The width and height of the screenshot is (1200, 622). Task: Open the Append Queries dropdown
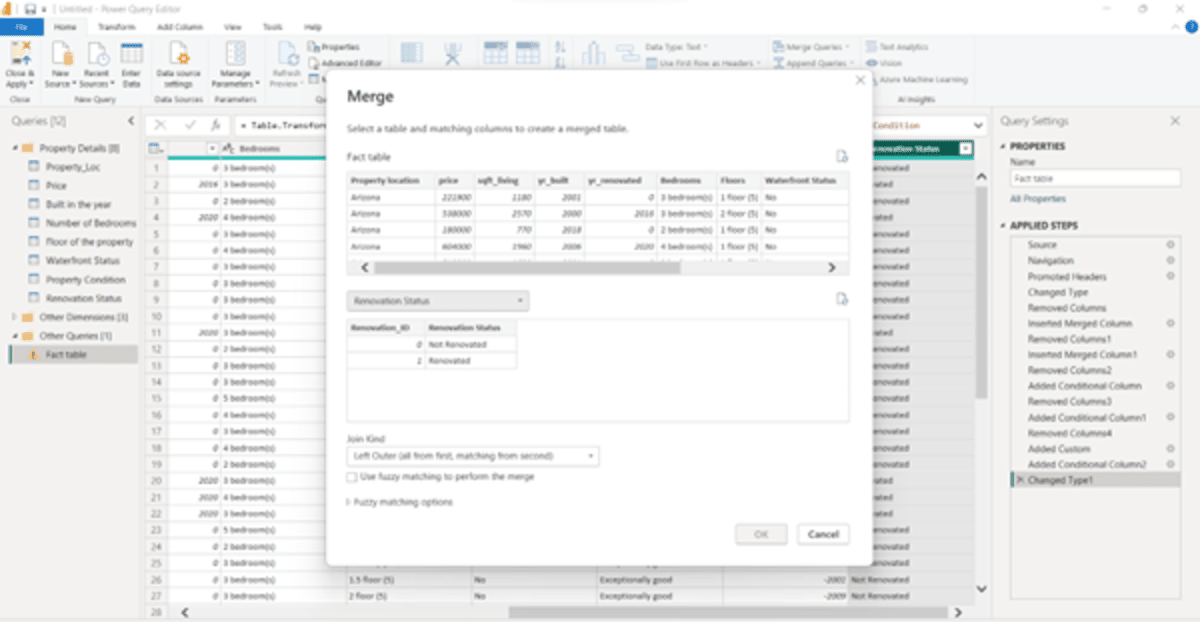[x=813, y=63]
